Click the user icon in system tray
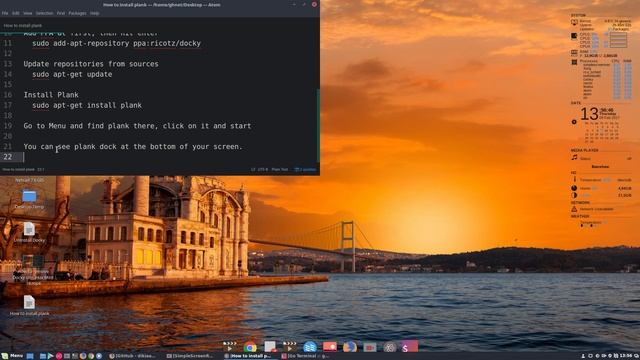 pyautogui.click(x=583, y=356)
